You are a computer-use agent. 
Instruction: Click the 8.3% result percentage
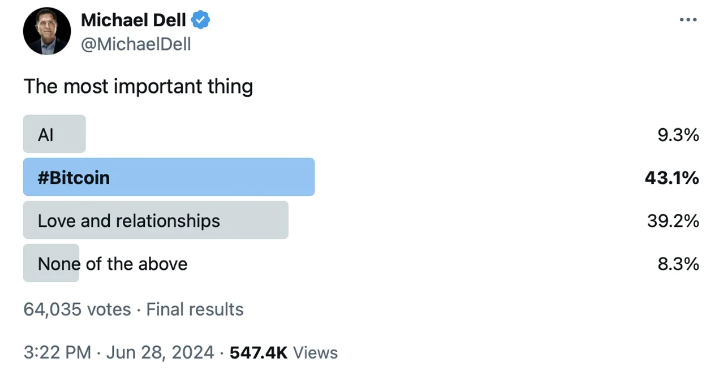tap(678, 264)
